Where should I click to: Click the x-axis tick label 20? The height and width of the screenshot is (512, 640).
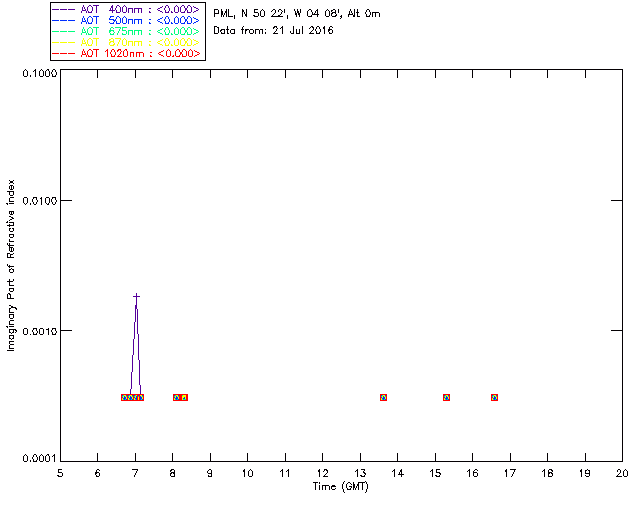pos(622,473)
